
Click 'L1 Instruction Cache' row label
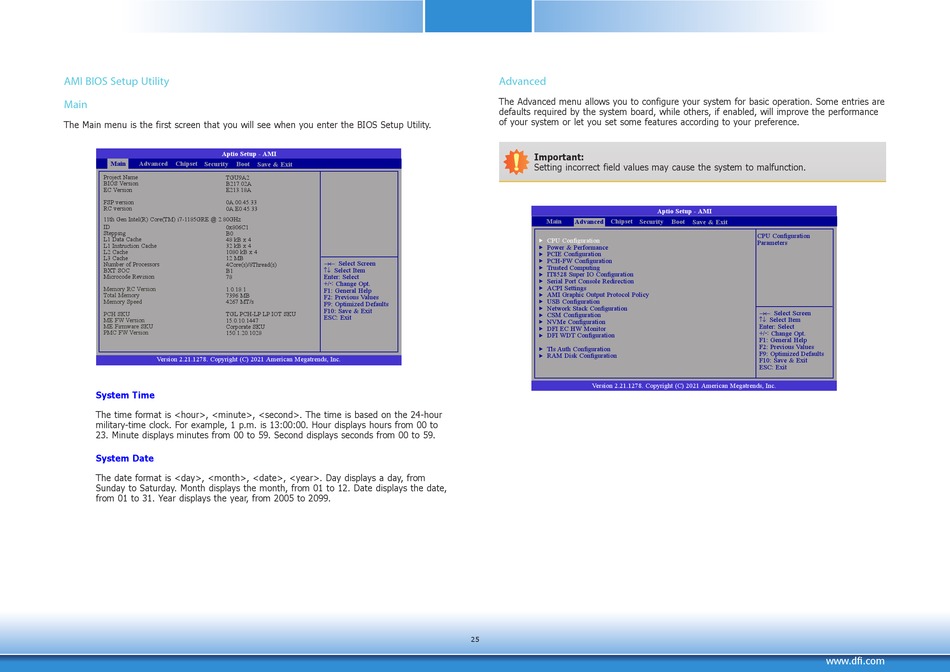click(130, 246)
